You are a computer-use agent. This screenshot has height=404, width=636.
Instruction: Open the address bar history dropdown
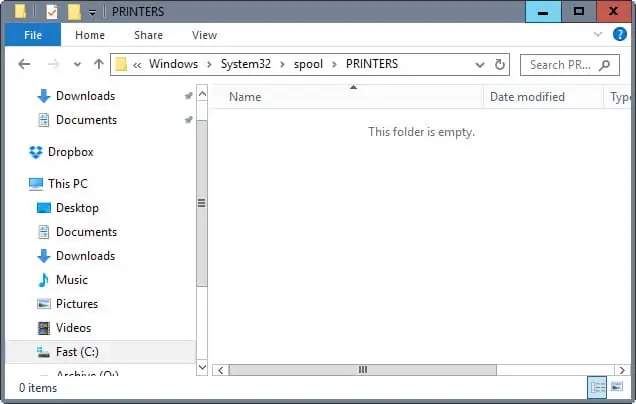480,64
